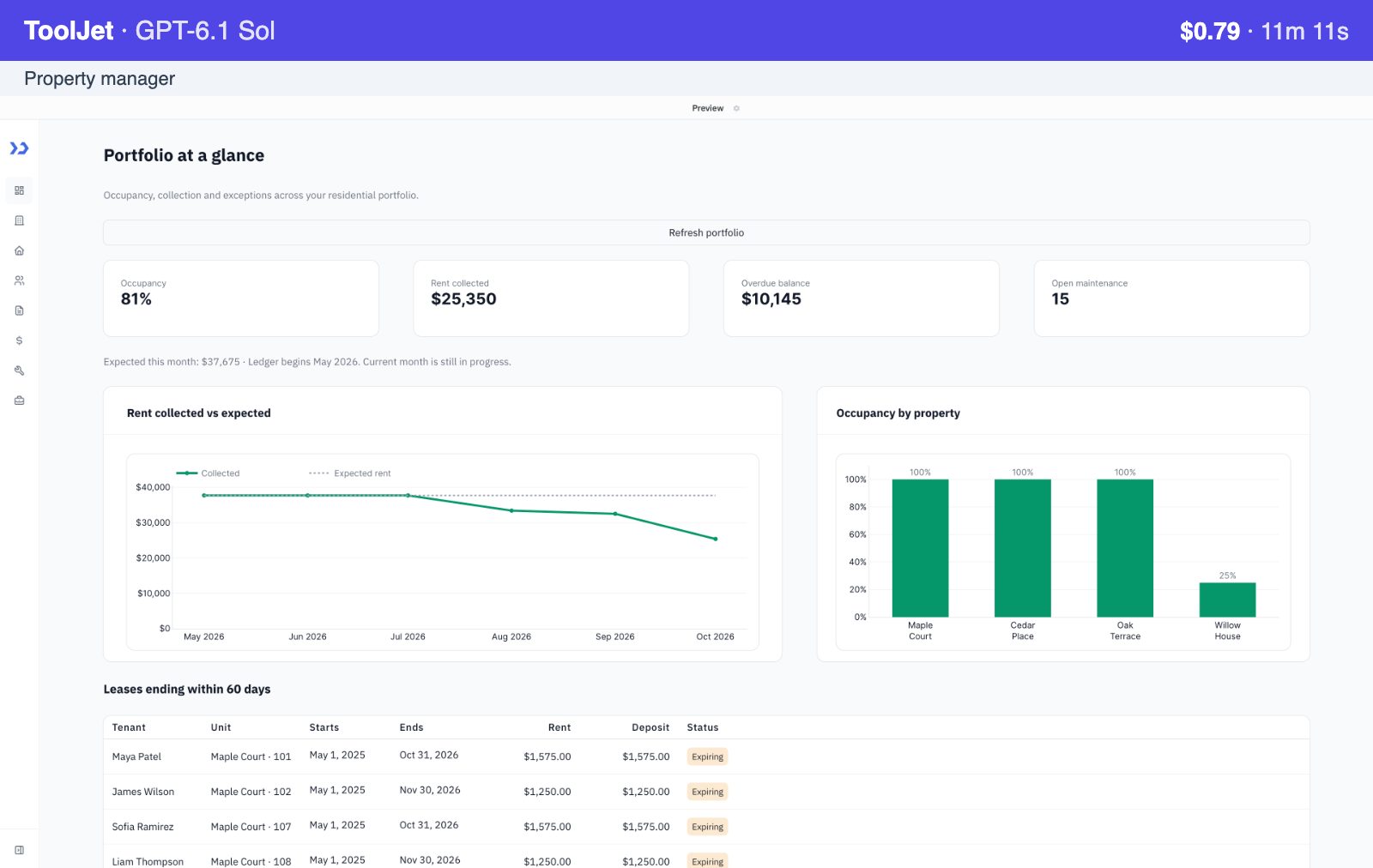
Task: Open the payments dollar sidebar icon
Action: [x=19, y=341]
